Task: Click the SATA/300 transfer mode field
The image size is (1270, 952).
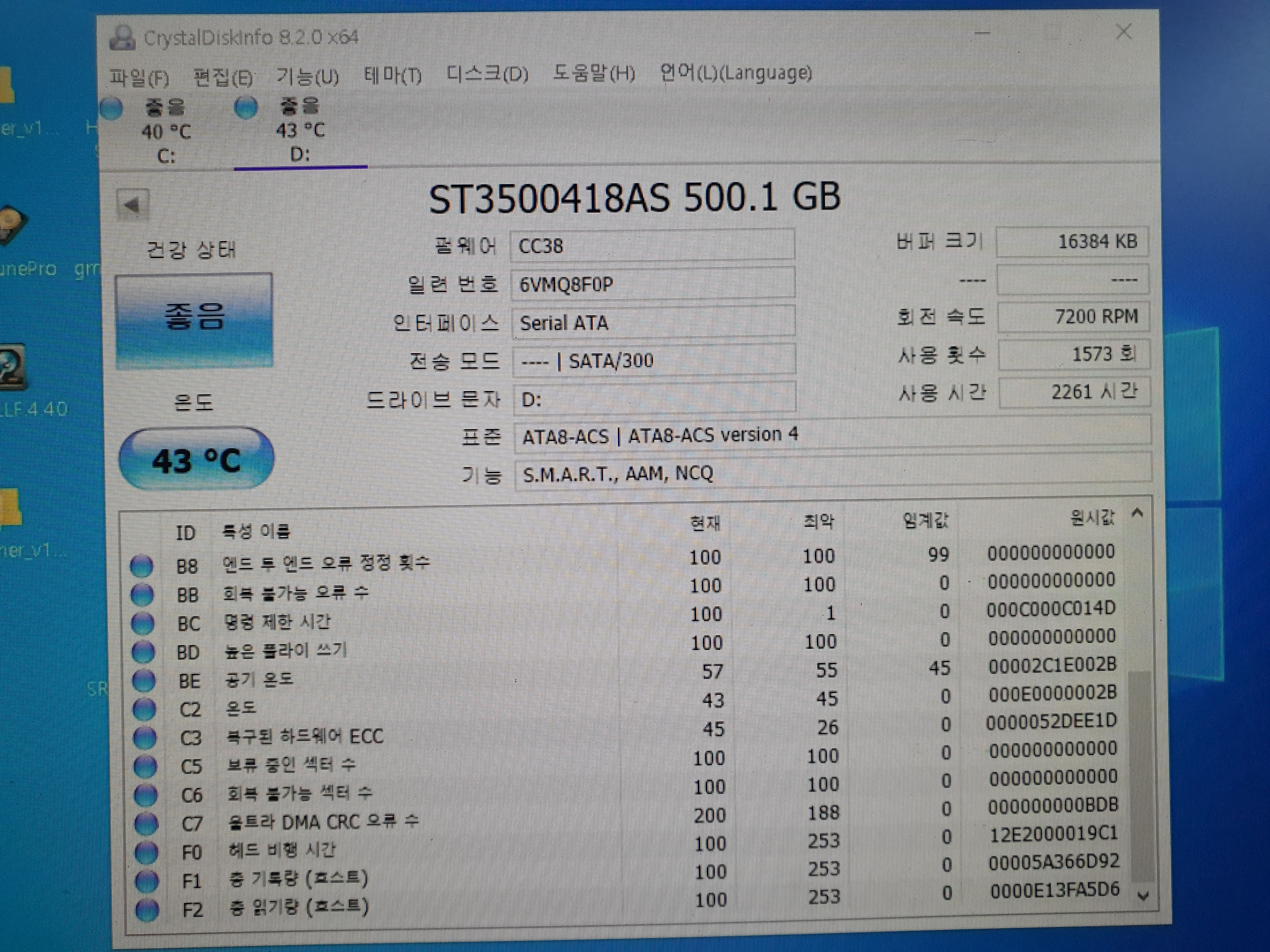Action: 654,360
